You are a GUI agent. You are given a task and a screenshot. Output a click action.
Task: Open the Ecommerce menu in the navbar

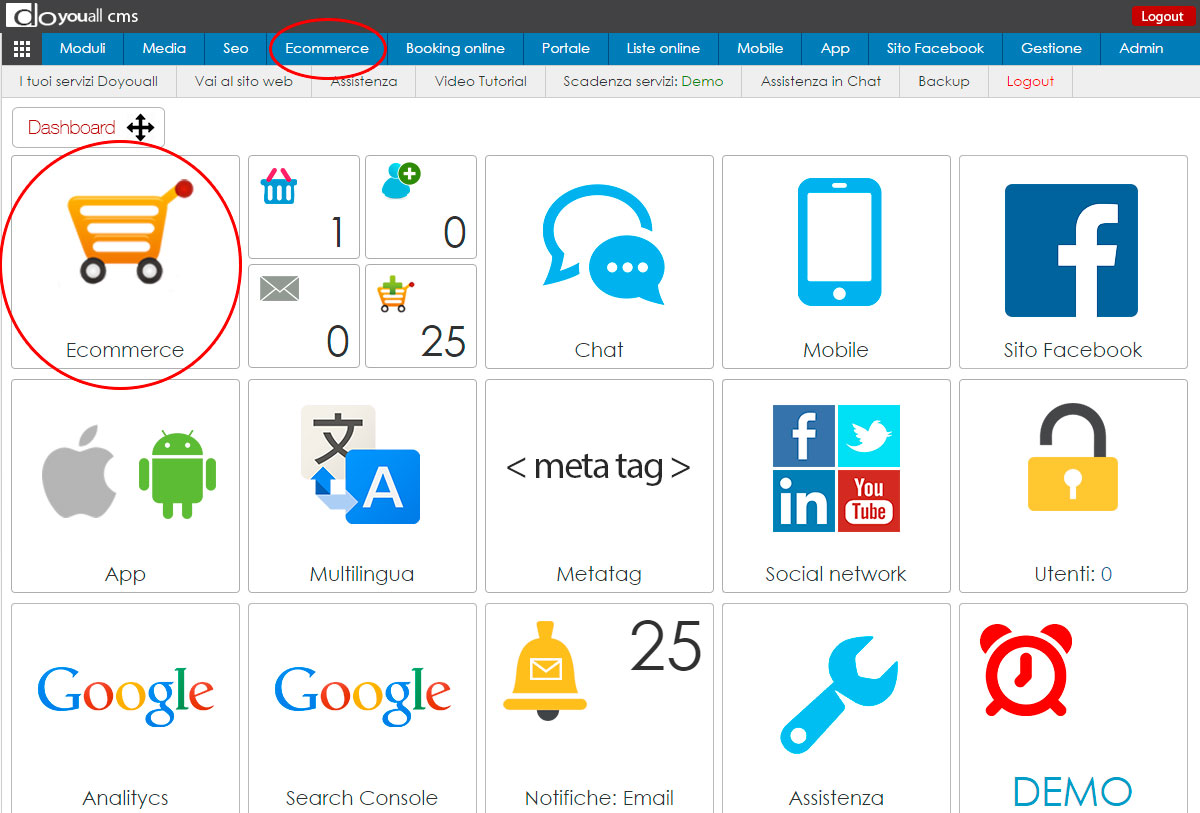pyautogui.click(x=327, y=48)
